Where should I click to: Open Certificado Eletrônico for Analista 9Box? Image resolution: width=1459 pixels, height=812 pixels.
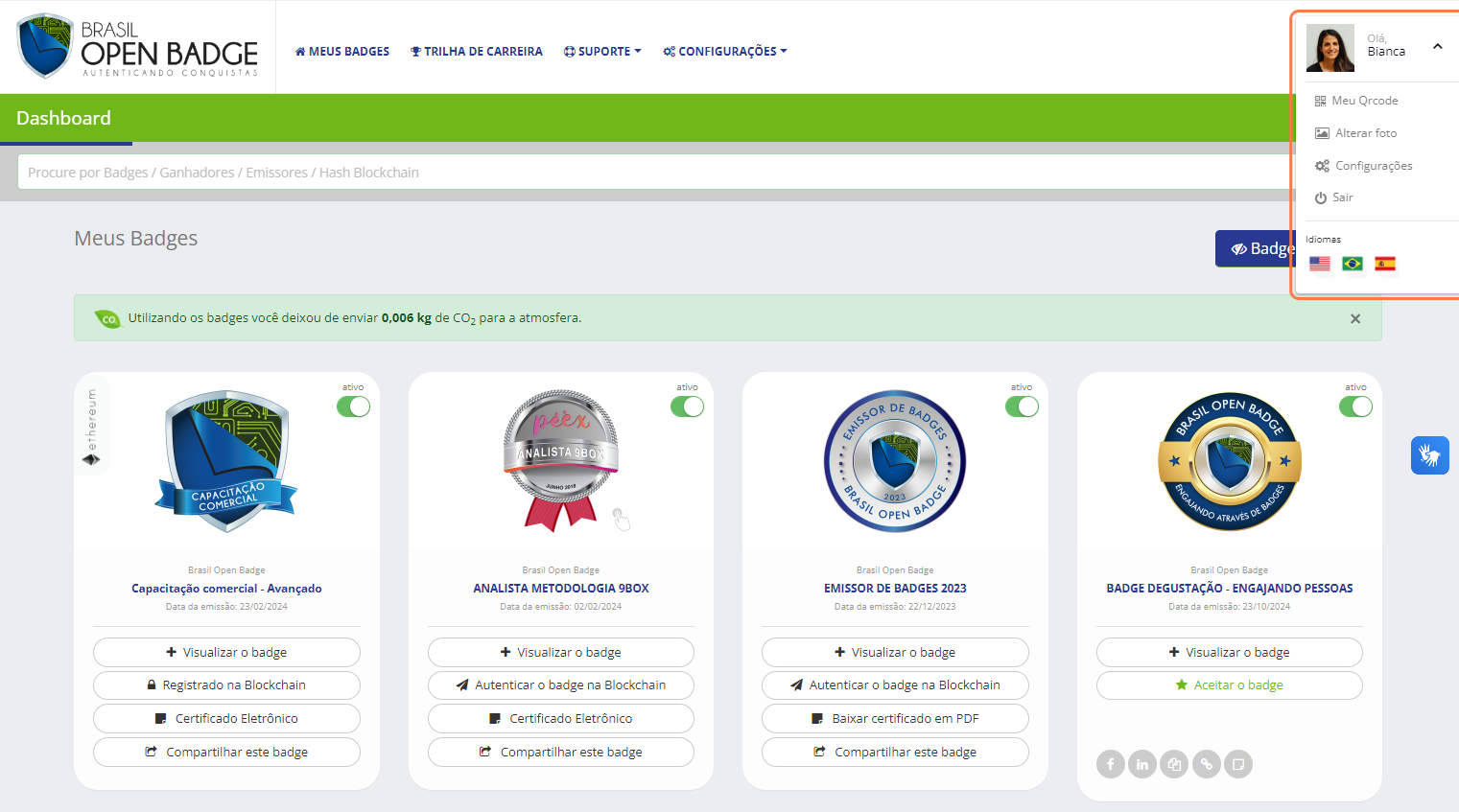point(561,719)
